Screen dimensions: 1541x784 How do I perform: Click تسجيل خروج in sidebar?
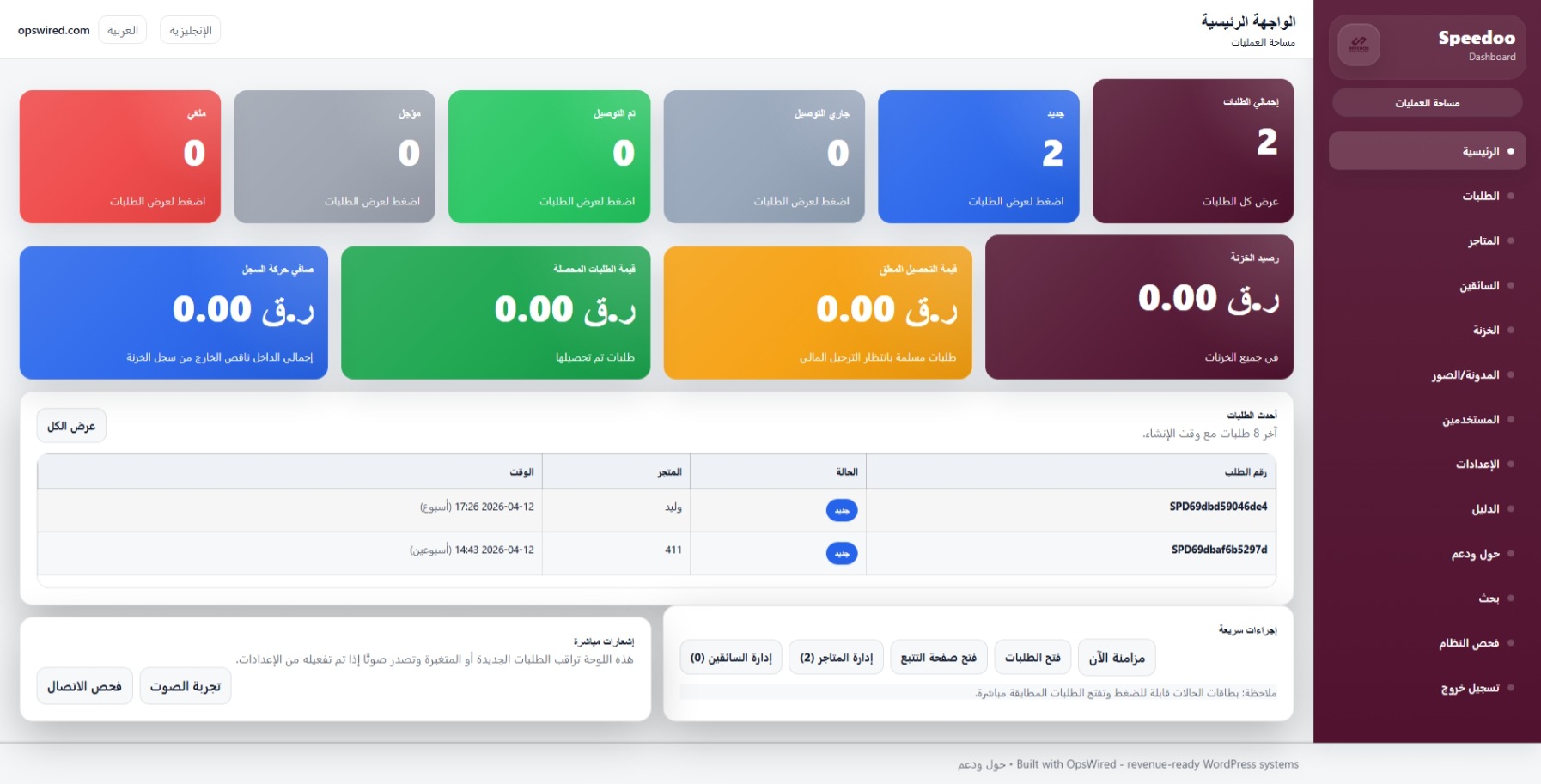click(1427, 687)
